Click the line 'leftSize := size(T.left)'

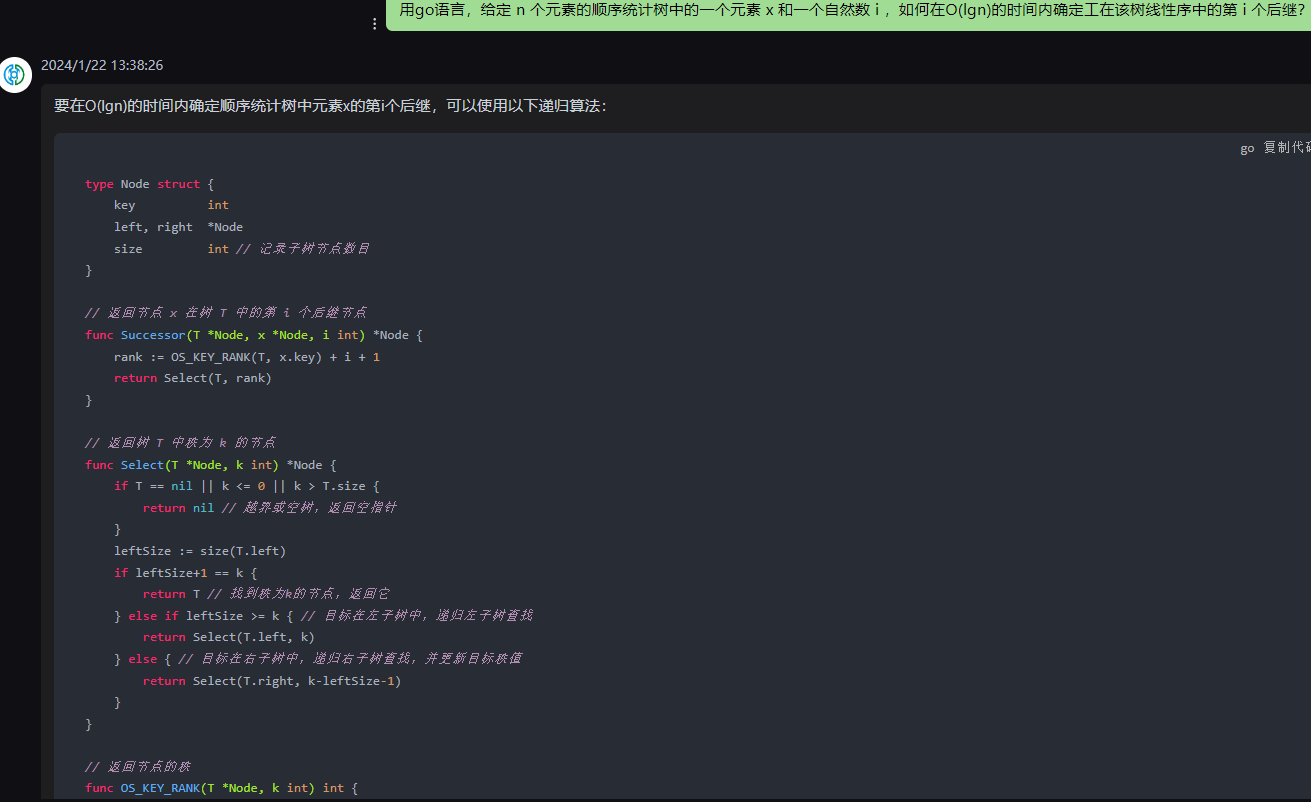coord(200,551)
